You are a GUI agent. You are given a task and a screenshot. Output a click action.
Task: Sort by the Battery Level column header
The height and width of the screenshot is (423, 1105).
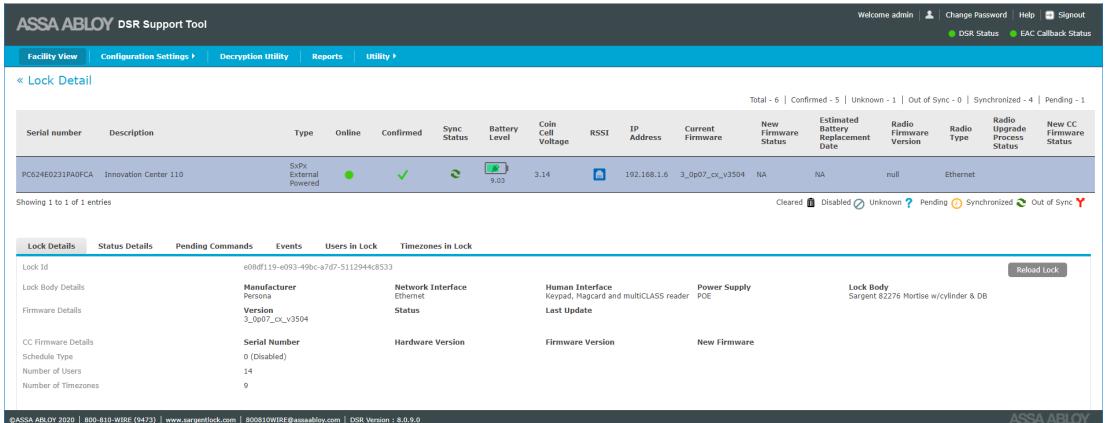[x=503, y=133]
